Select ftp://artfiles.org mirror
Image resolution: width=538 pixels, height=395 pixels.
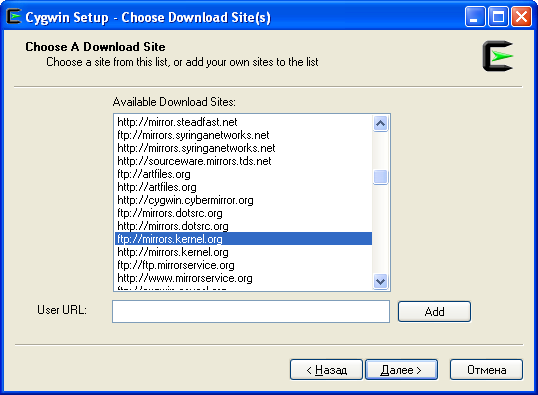pyautogui.click(x=243, y=174)
